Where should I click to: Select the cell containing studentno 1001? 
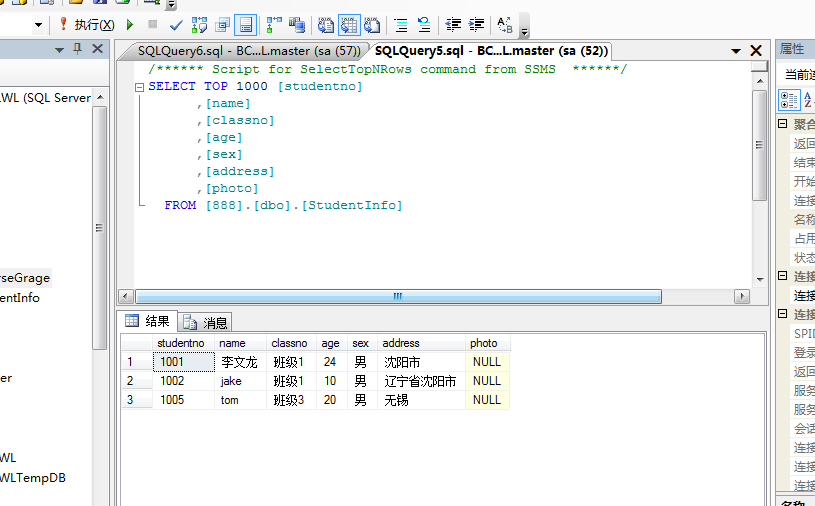click(184, 362)
